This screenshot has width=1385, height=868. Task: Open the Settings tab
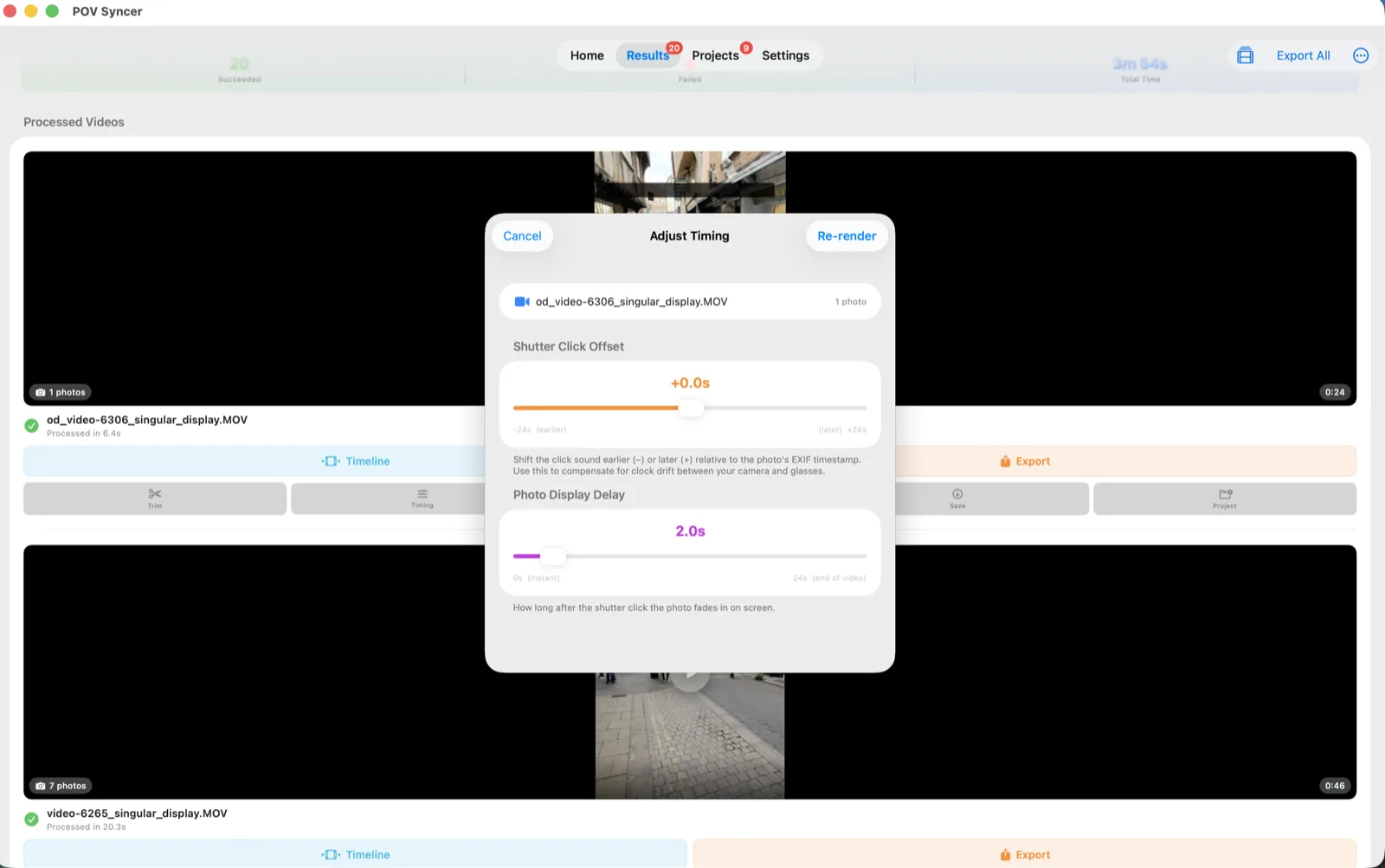(x=785, y=55)
